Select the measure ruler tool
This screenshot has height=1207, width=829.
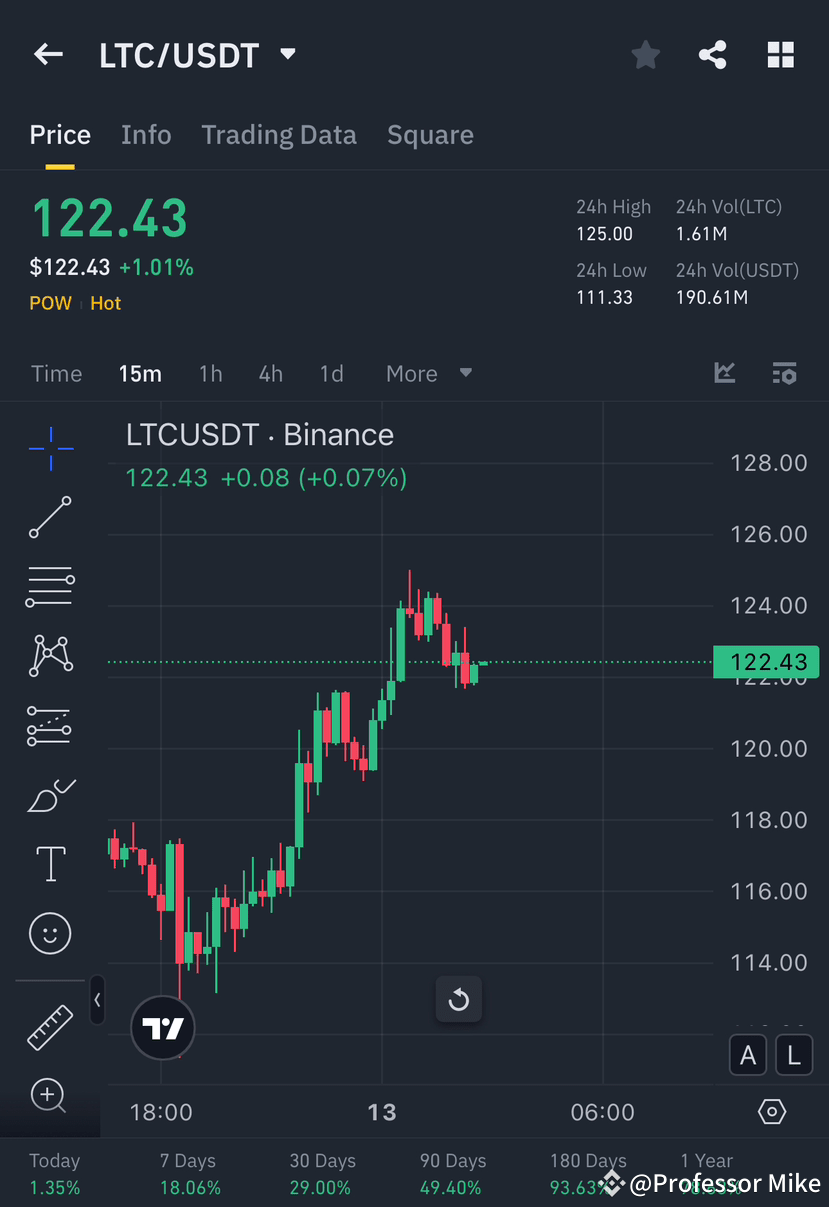[49, 1027]
